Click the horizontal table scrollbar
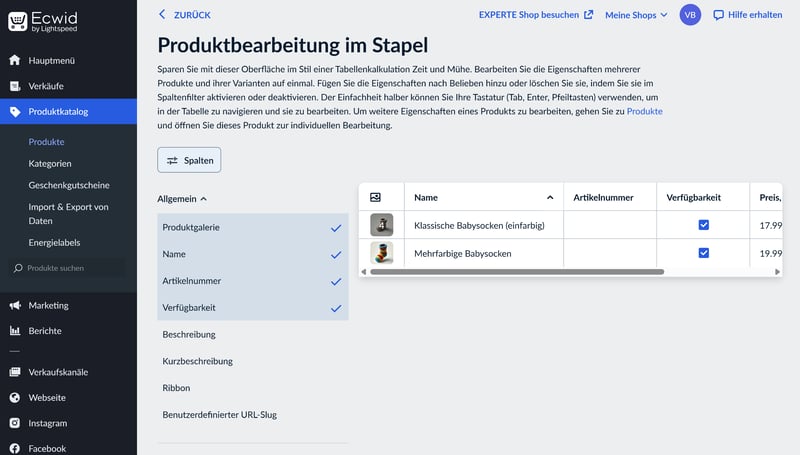The height and width of the screenshot is (455, 800). [x=515, y=272]
